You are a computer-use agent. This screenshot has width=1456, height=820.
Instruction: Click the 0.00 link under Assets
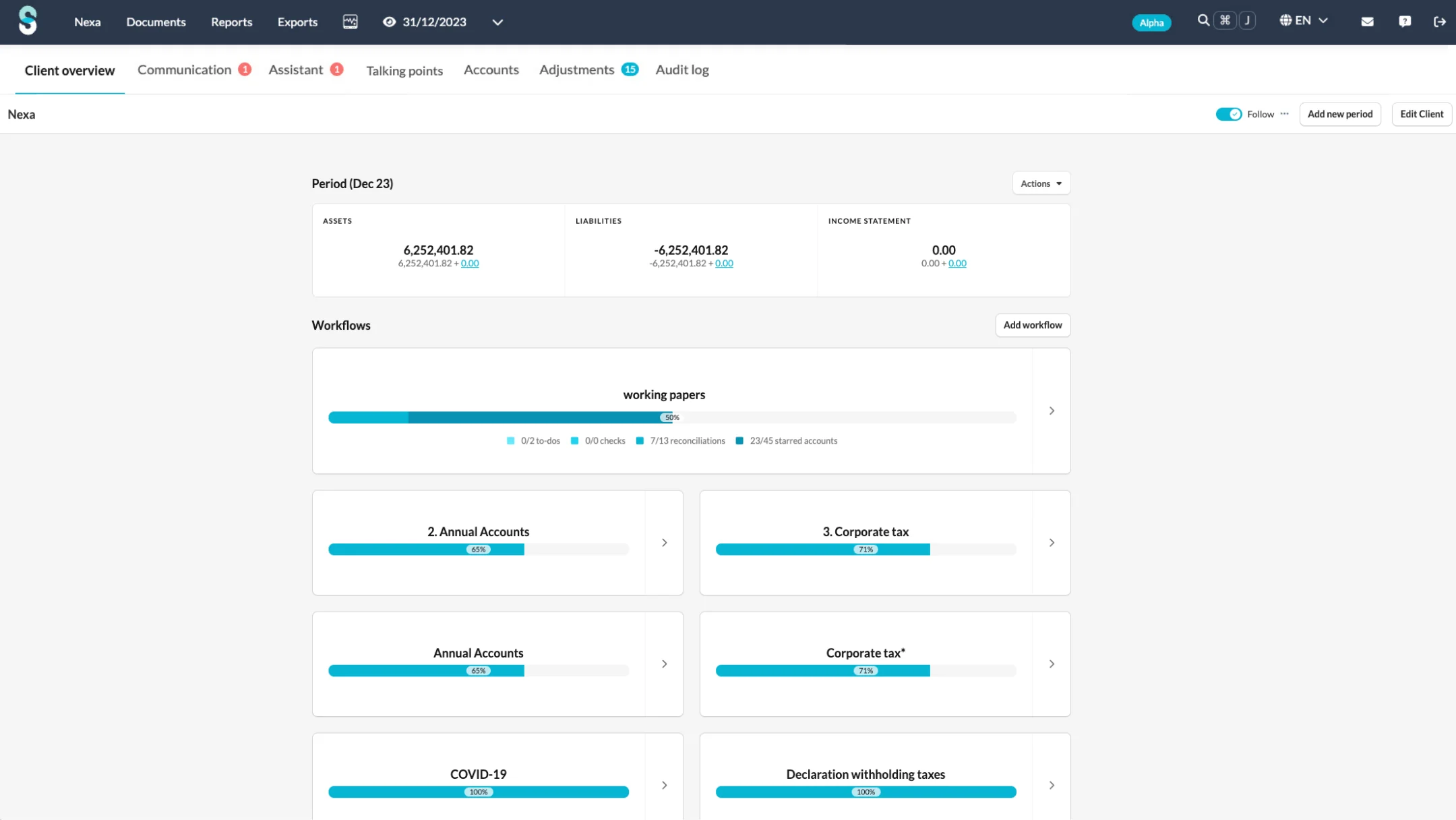pos(470,264)
